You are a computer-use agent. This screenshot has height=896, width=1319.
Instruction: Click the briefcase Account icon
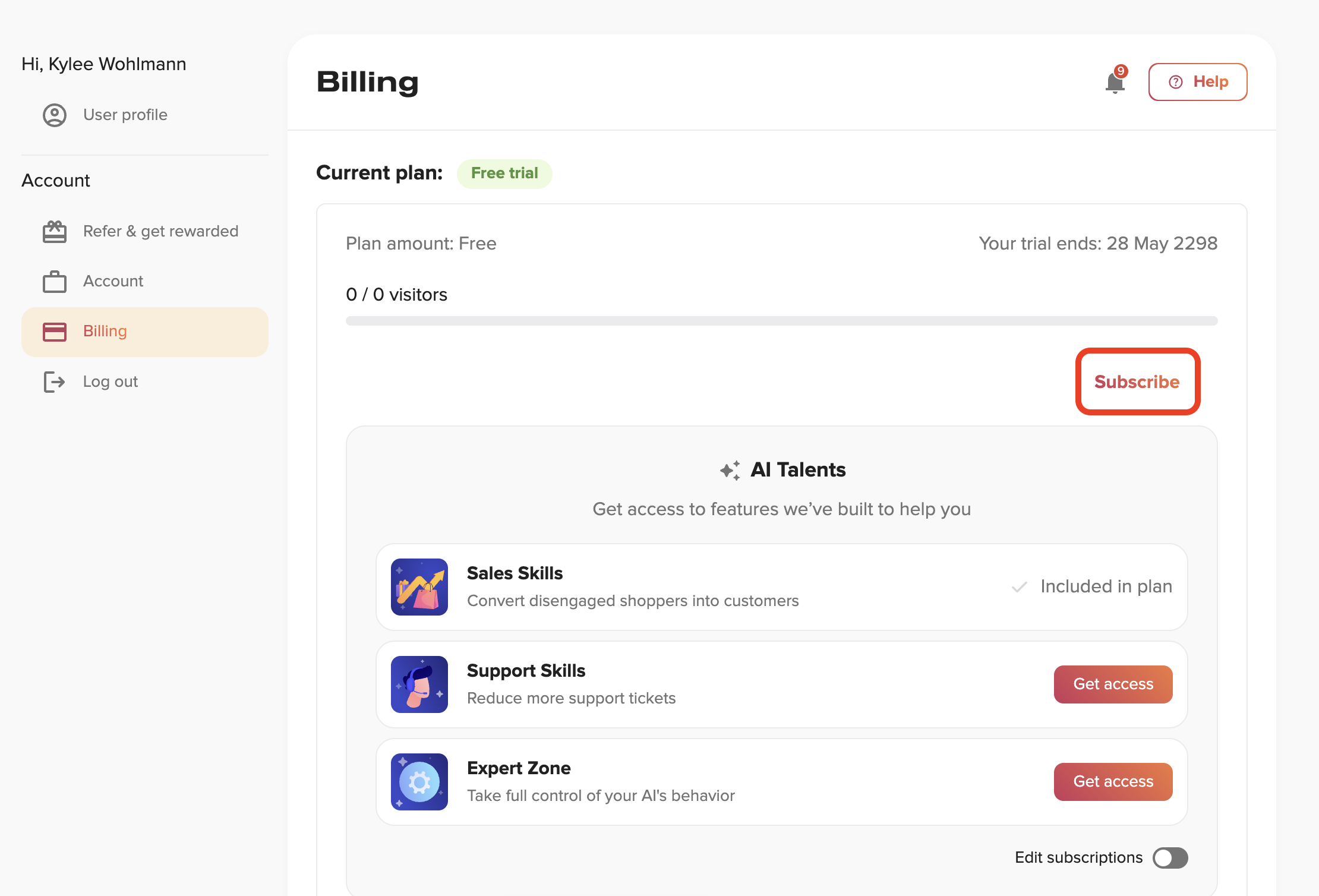[x=55, y=282]
